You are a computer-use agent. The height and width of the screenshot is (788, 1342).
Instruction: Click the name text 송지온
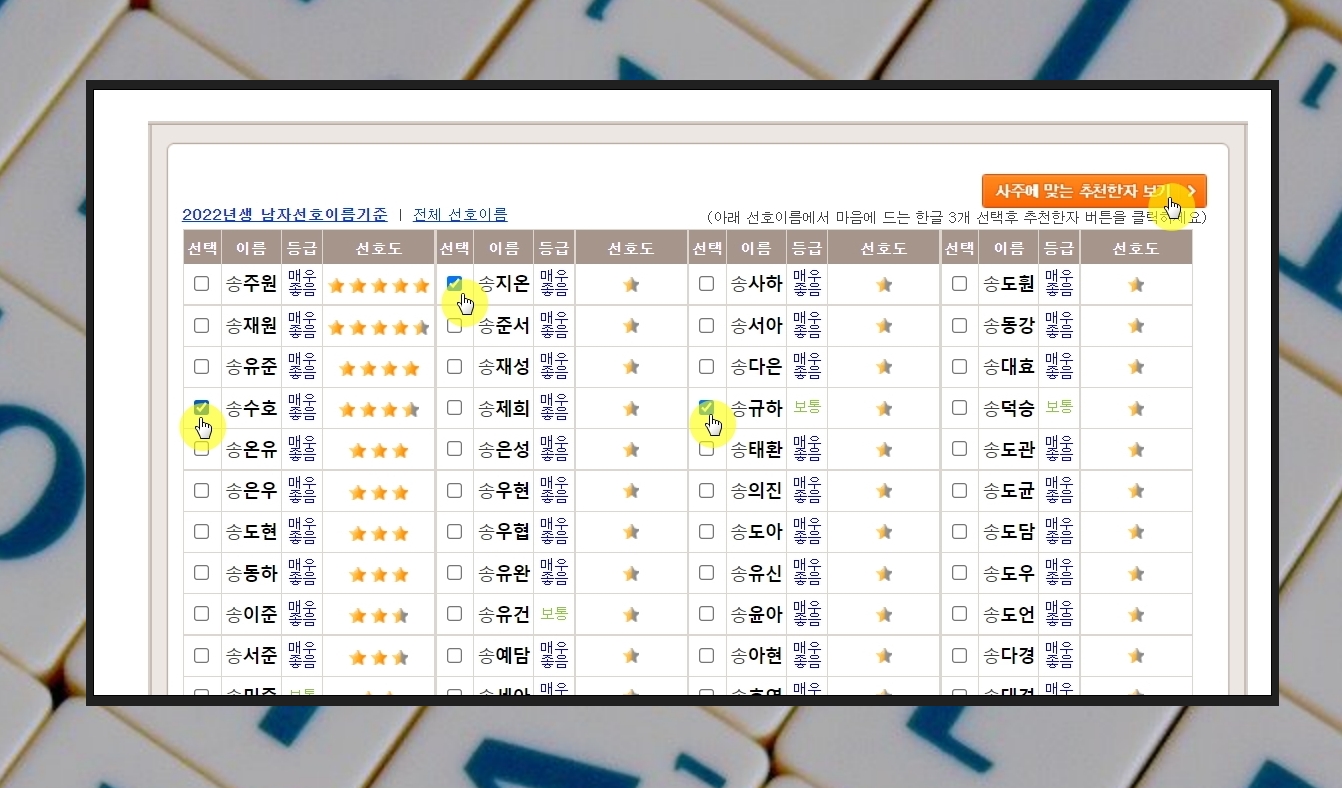pos(504,284)
